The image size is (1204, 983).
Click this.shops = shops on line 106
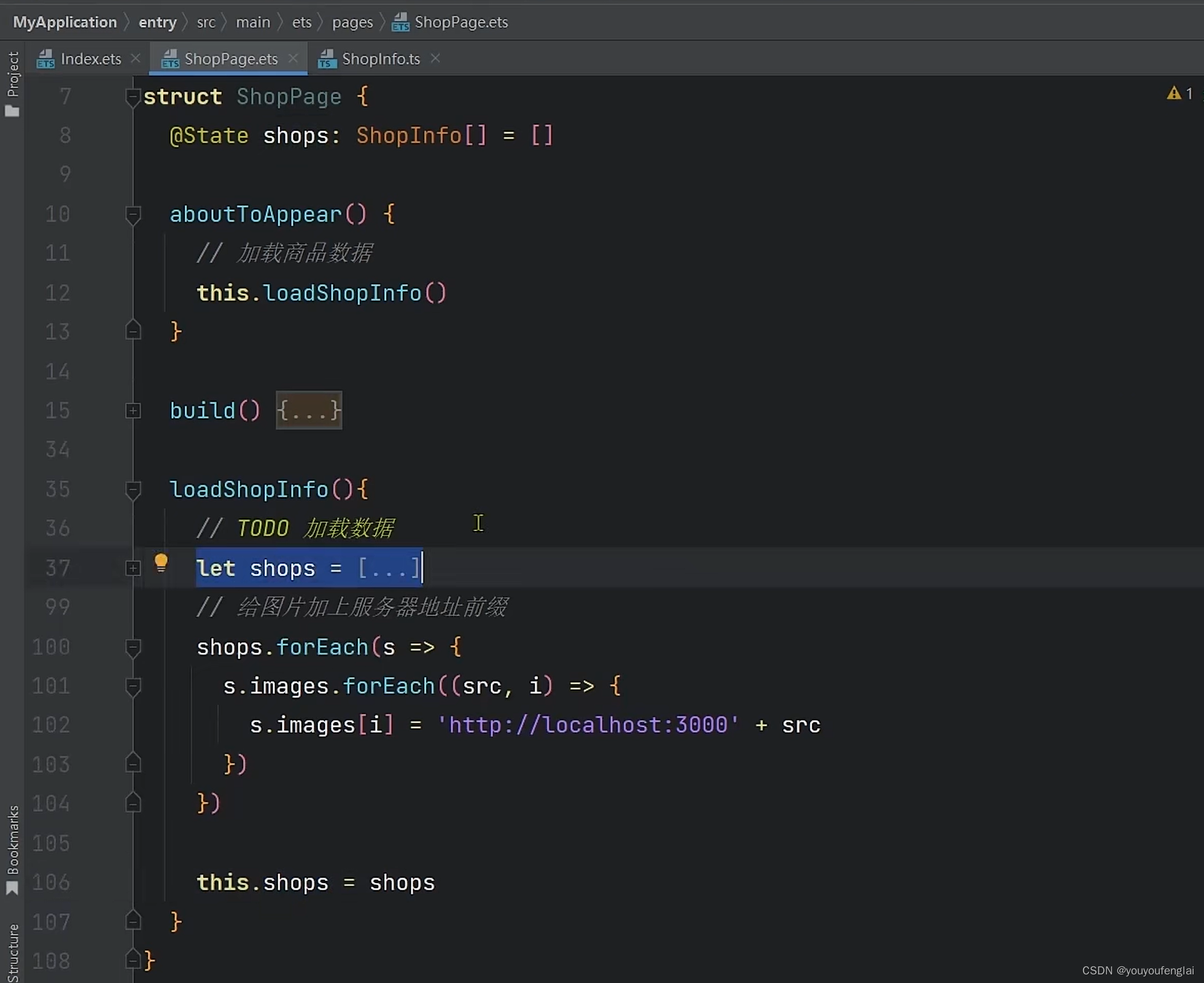click(316, 882)
